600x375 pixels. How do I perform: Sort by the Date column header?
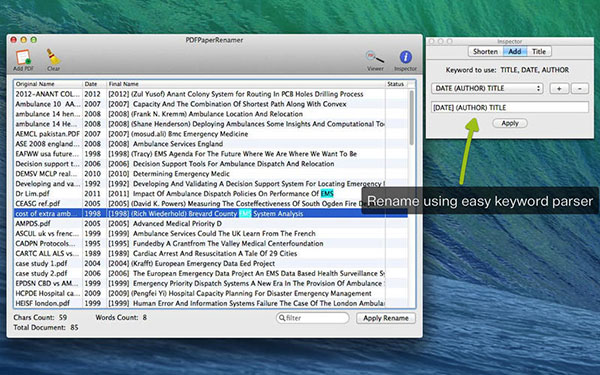pyautogui.click(x=94, y=84)
